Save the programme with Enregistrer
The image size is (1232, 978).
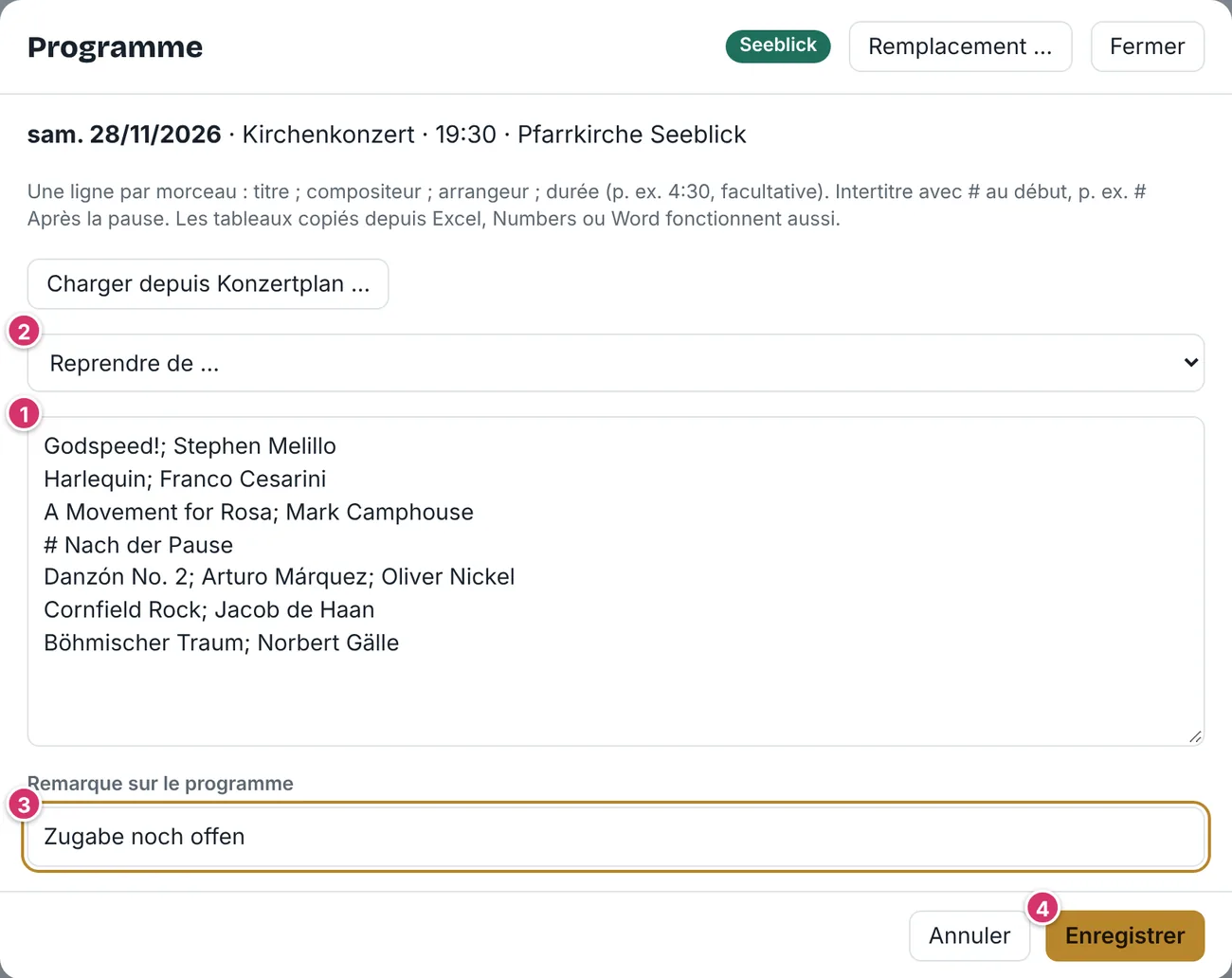1125,935
